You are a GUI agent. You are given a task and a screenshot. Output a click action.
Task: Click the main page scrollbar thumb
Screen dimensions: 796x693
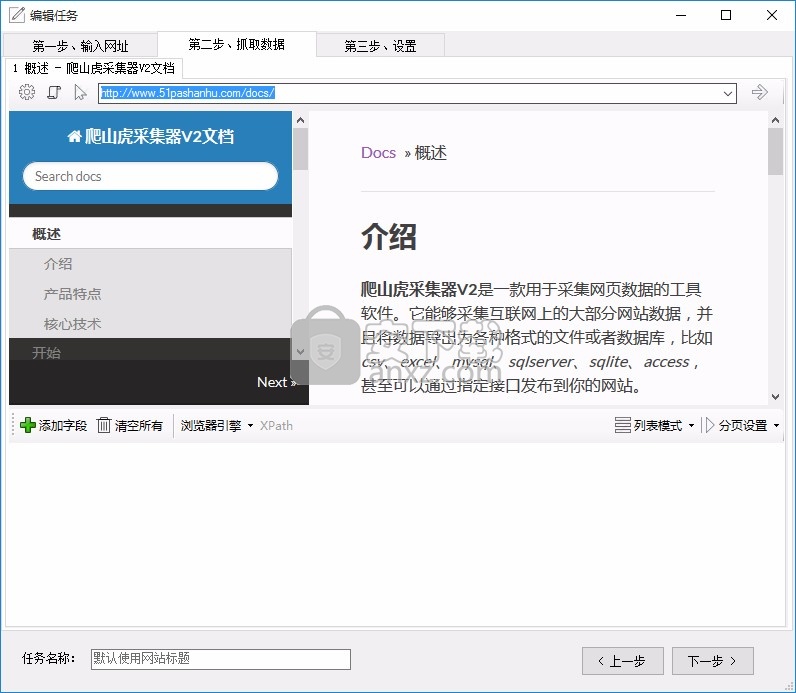tap(775, 151)
